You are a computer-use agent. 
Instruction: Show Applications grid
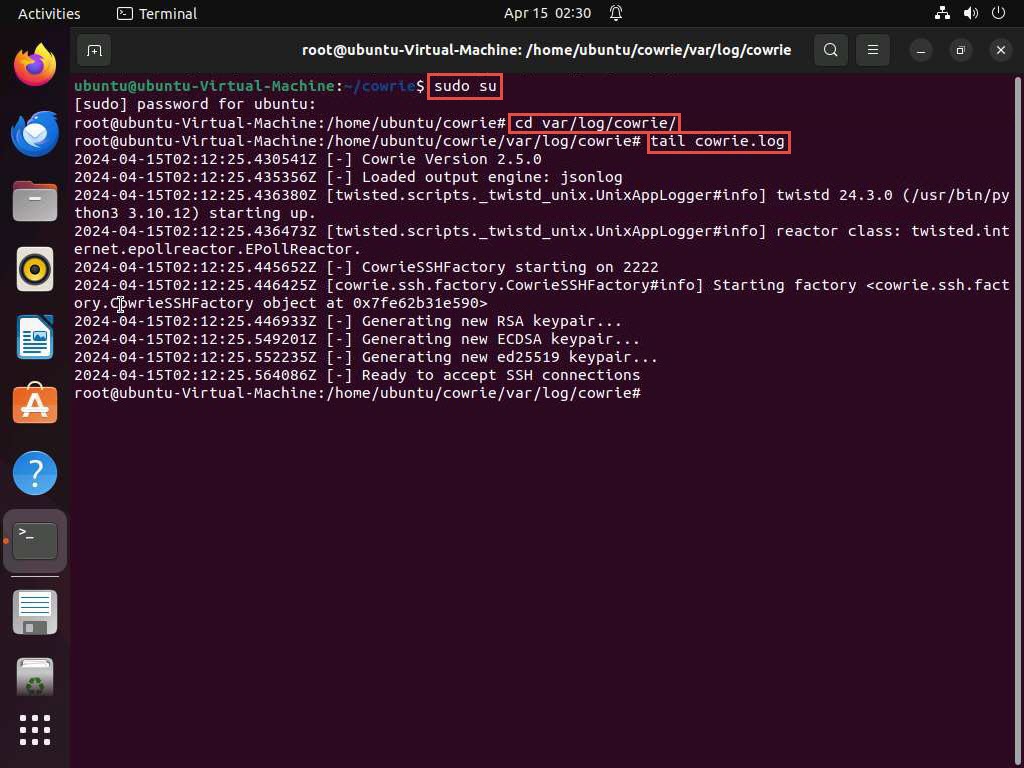(35, 729)
